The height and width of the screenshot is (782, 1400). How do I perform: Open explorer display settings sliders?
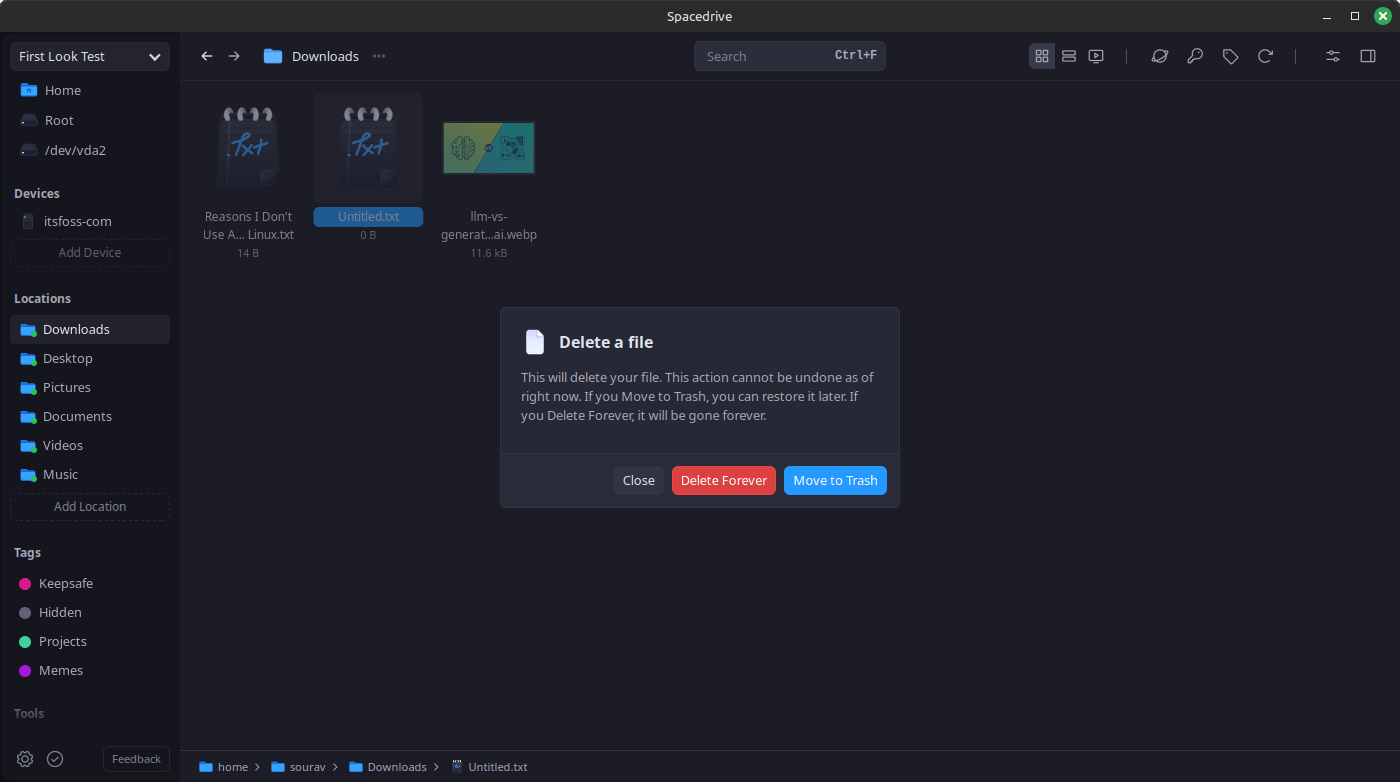[1333, 56]
